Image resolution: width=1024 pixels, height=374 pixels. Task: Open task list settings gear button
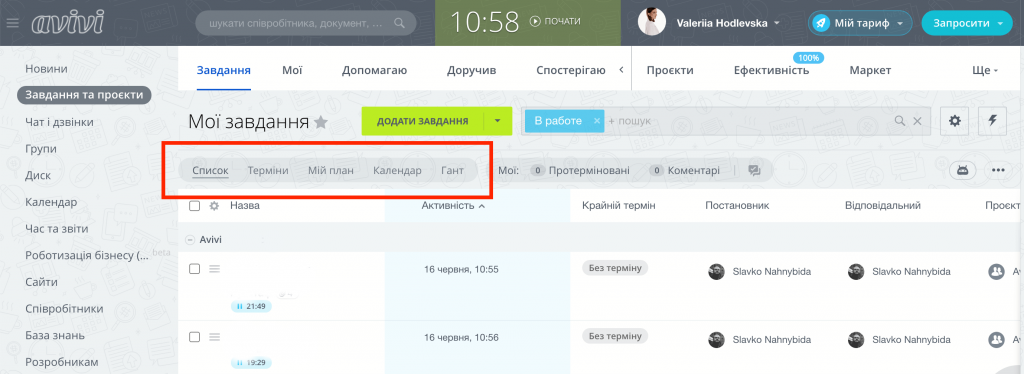point(955,121)
